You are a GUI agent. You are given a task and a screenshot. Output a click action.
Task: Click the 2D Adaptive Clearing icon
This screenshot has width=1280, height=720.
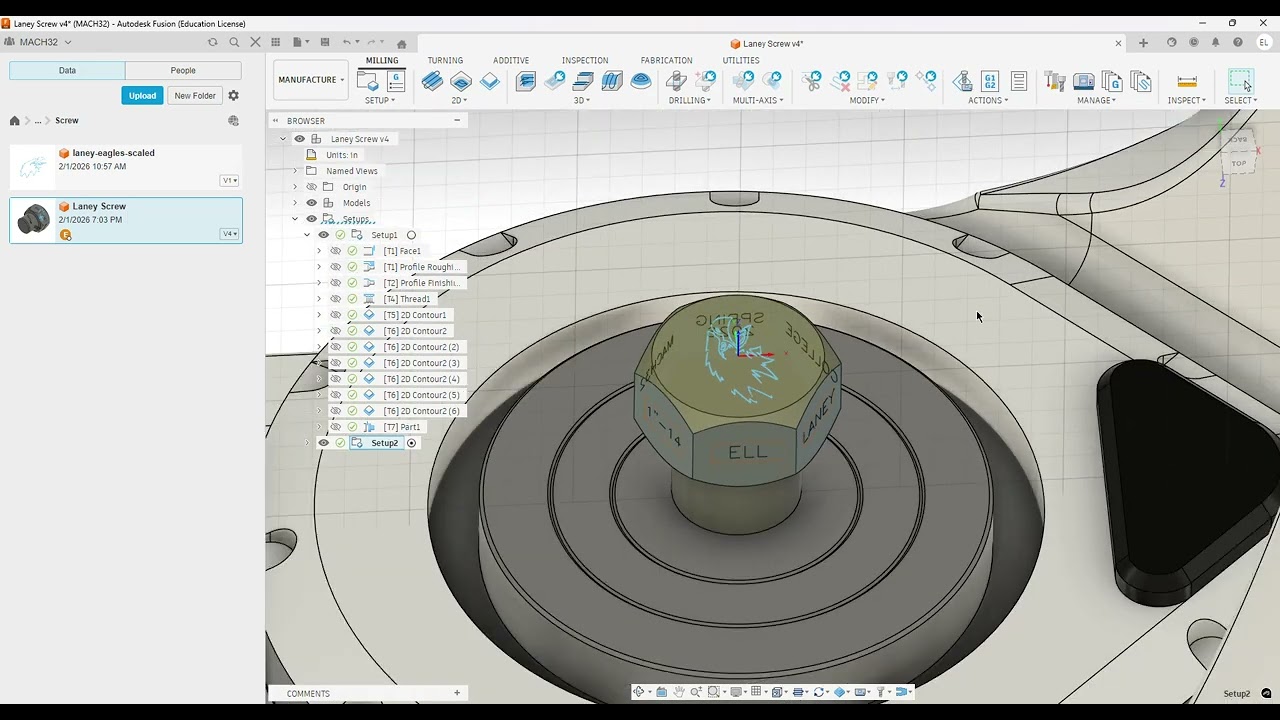pyautogui.click(x=432, y=81)
